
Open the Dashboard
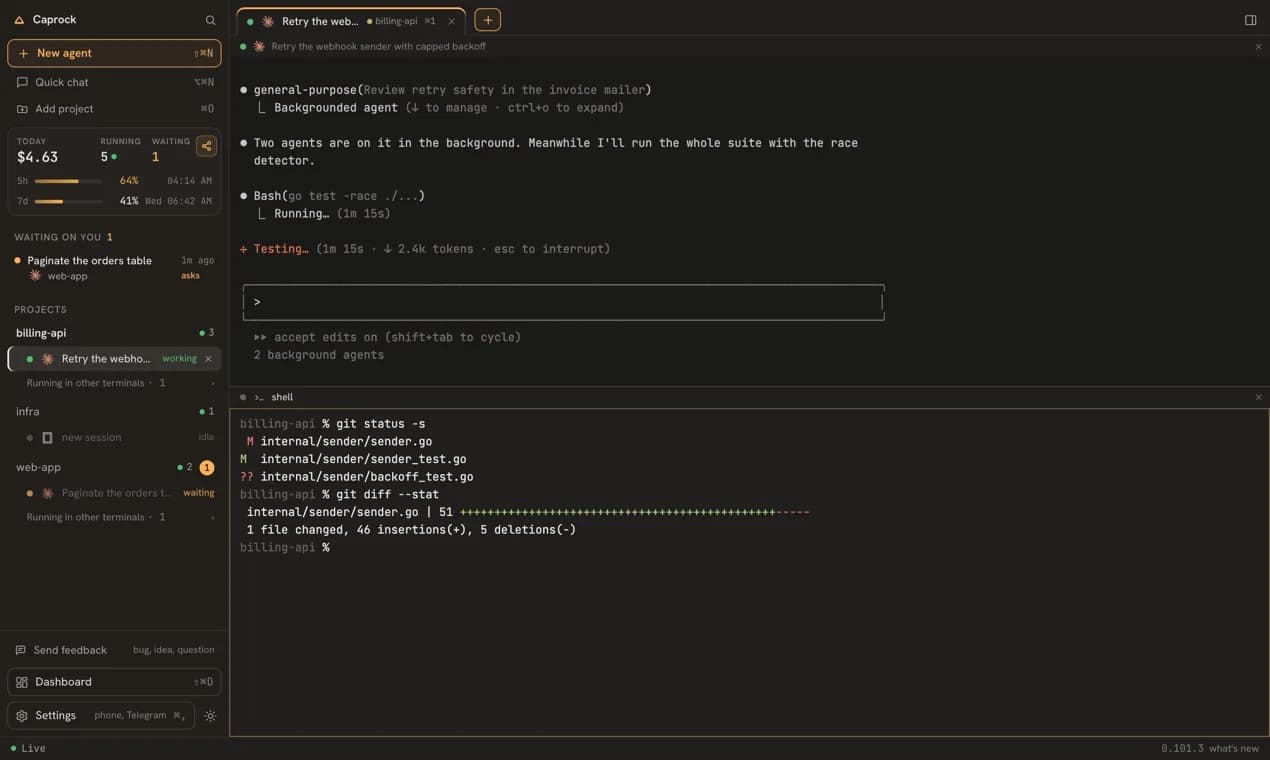click(114, 682)
